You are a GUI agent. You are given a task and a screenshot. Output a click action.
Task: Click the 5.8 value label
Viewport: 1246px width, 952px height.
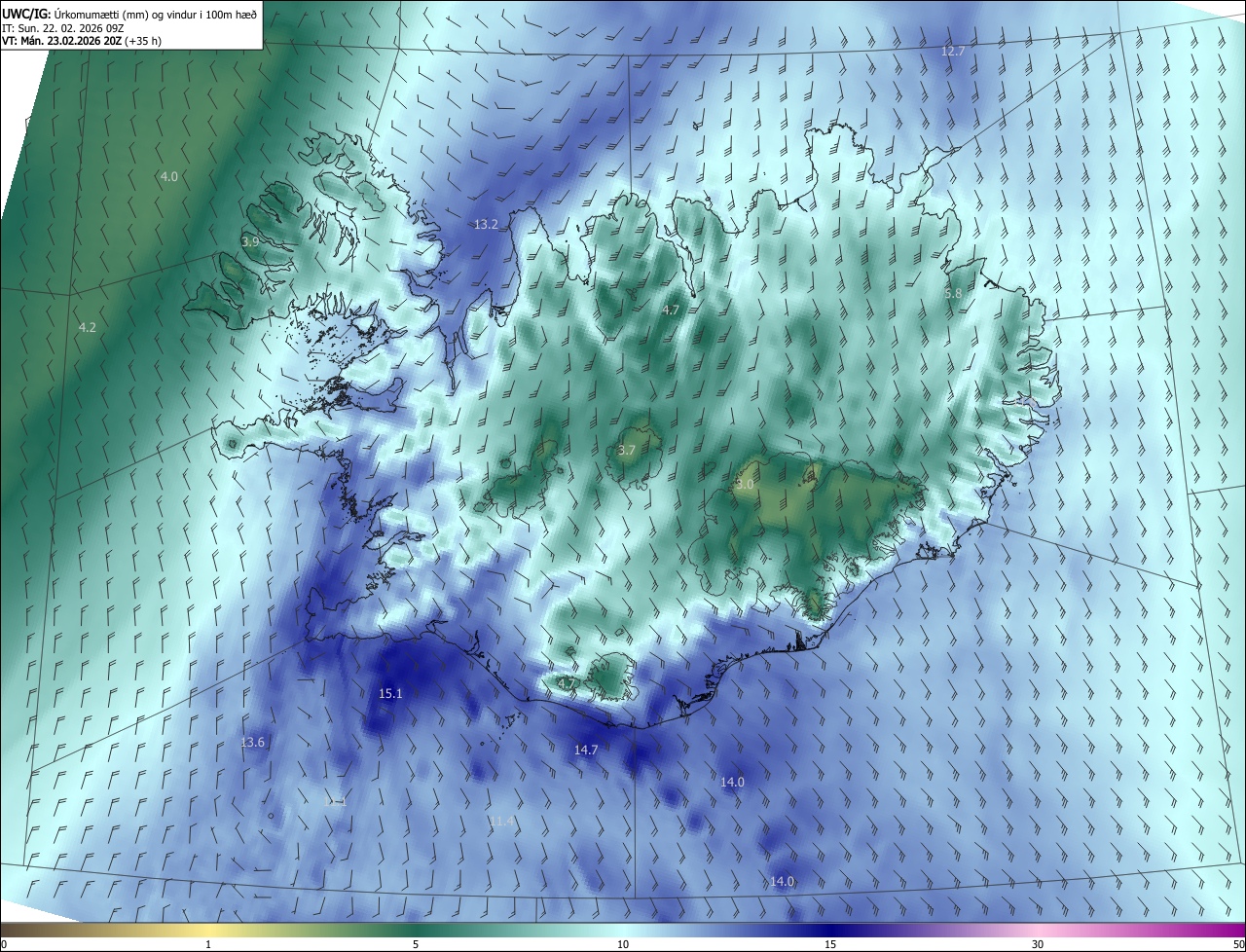(x=953, y=293)
